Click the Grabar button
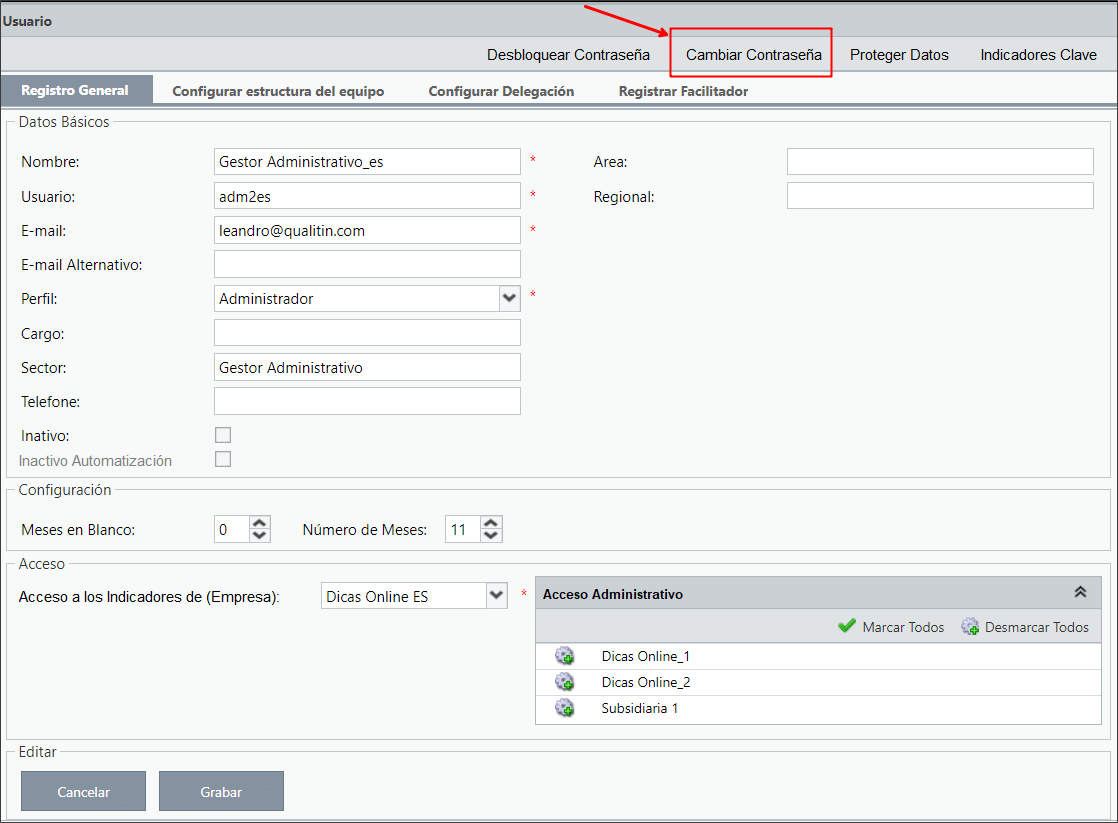The width and height of the screenshot is (1118, 823). pos(221,791)
